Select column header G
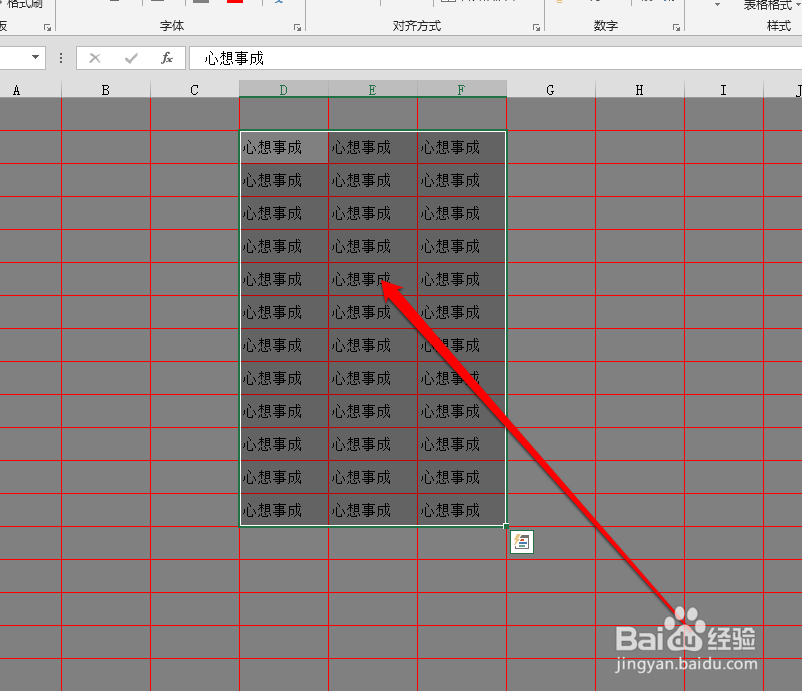Viewport: 802px width, 691px height. pos(550,90)
